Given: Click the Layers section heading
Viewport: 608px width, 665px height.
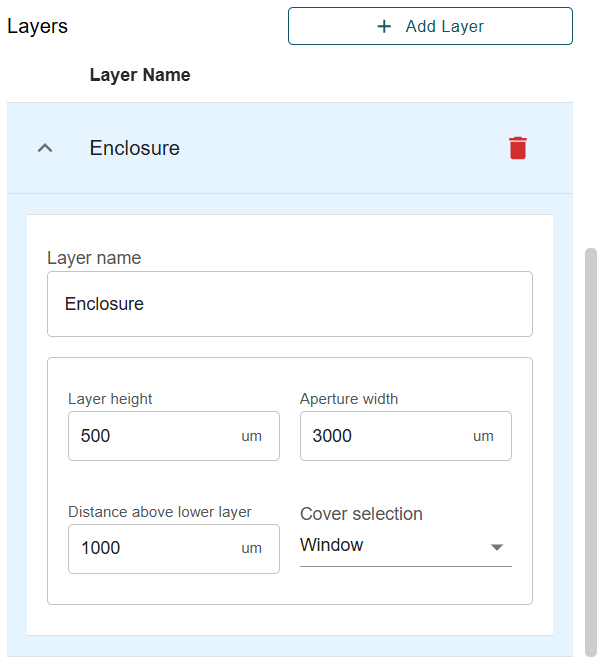Looking at the screenshot, I should 38,26.
